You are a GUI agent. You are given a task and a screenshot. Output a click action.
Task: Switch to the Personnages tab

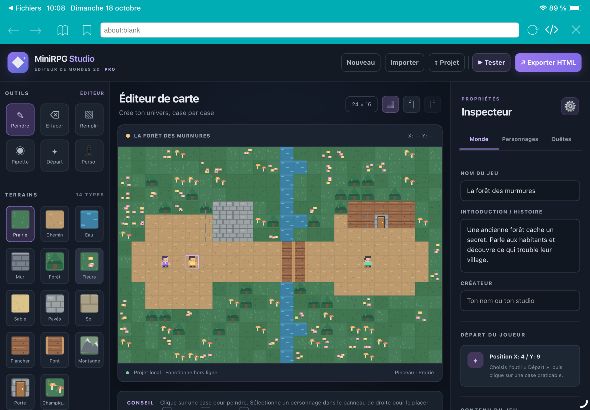(520, 139)
